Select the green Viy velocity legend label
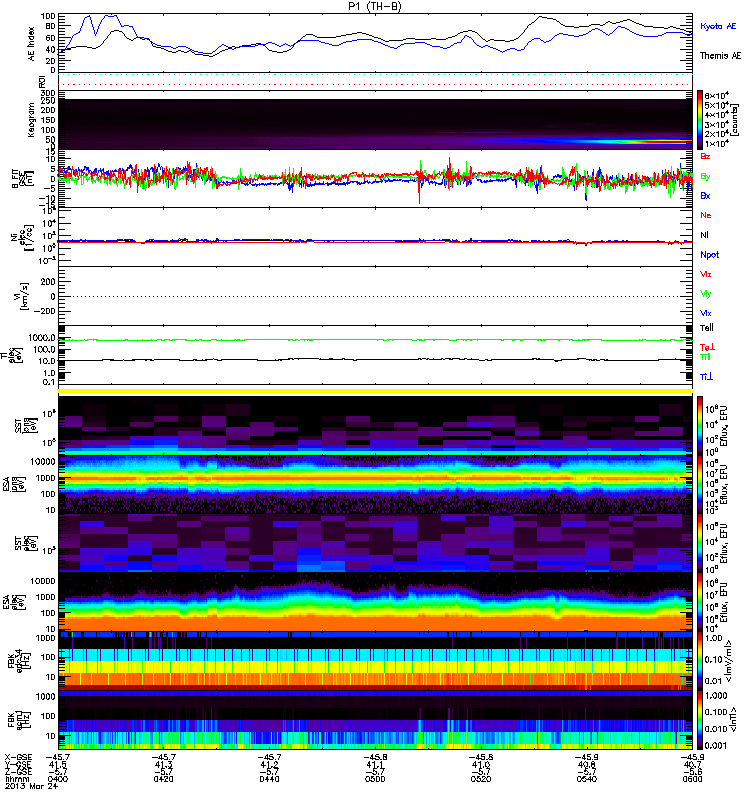750x800 pixels. point(705,294)
